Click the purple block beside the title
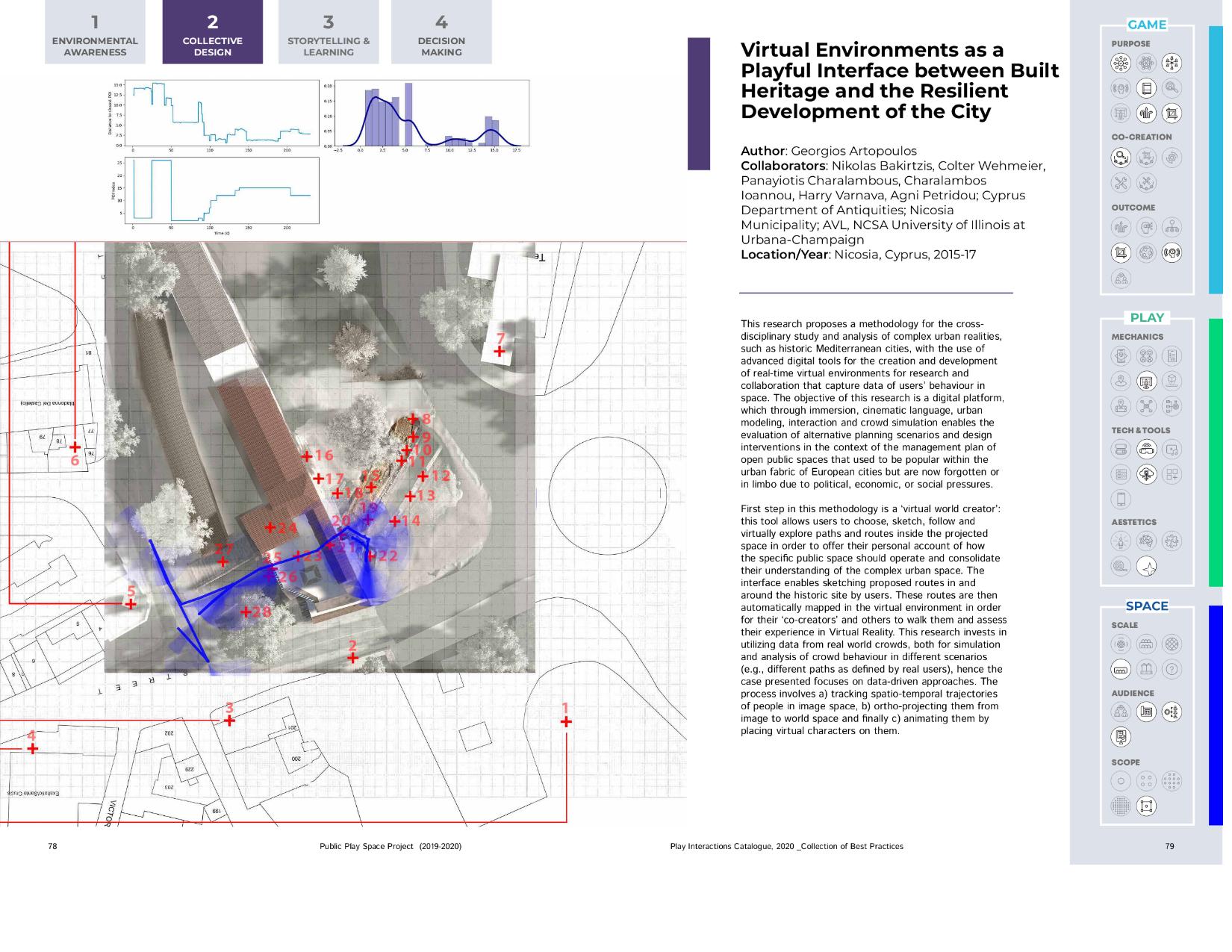Screen dimensions: 1232x952 pos(699,104)
